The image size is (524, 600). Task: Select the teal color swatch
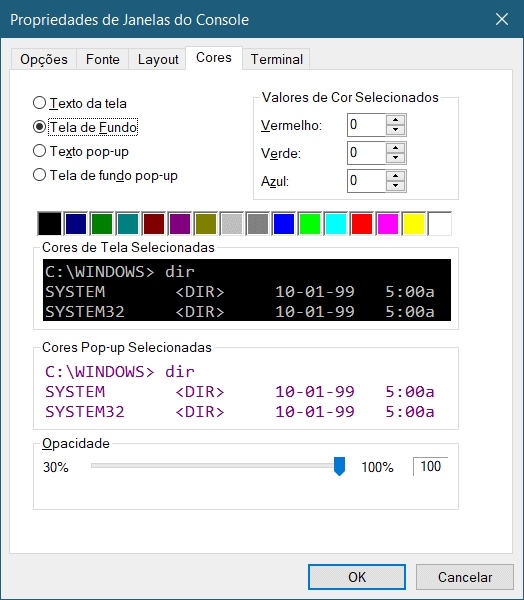127,223
